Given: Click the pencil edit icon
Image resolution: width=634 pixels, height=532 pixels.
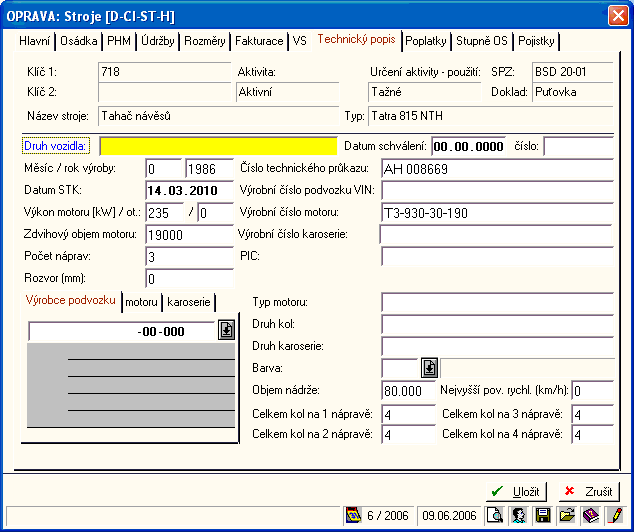Looking at the screenshot, I should (615, 515).
